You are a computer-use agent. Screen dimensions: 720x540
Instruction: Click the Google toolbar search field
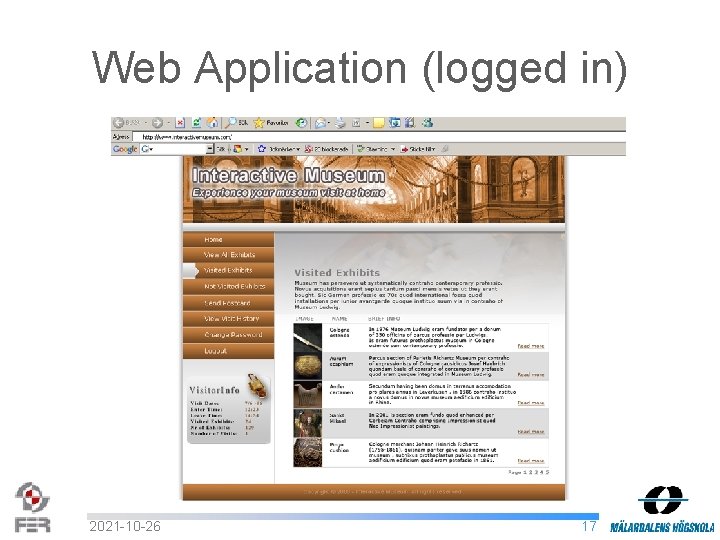[174, 149]
